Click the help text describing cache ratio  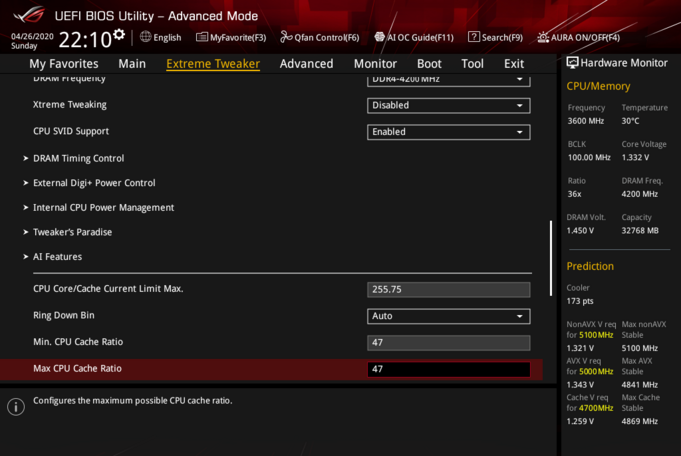(x=132, y=401)
